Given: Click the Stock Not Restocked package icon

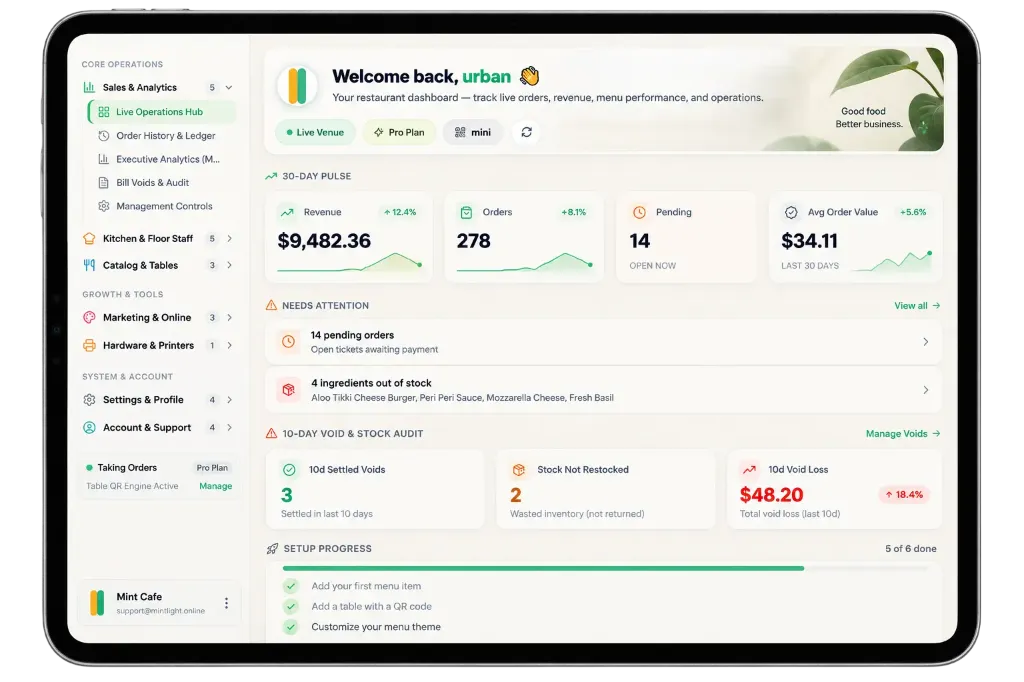Looking at the screenshot, I should 519,470.
